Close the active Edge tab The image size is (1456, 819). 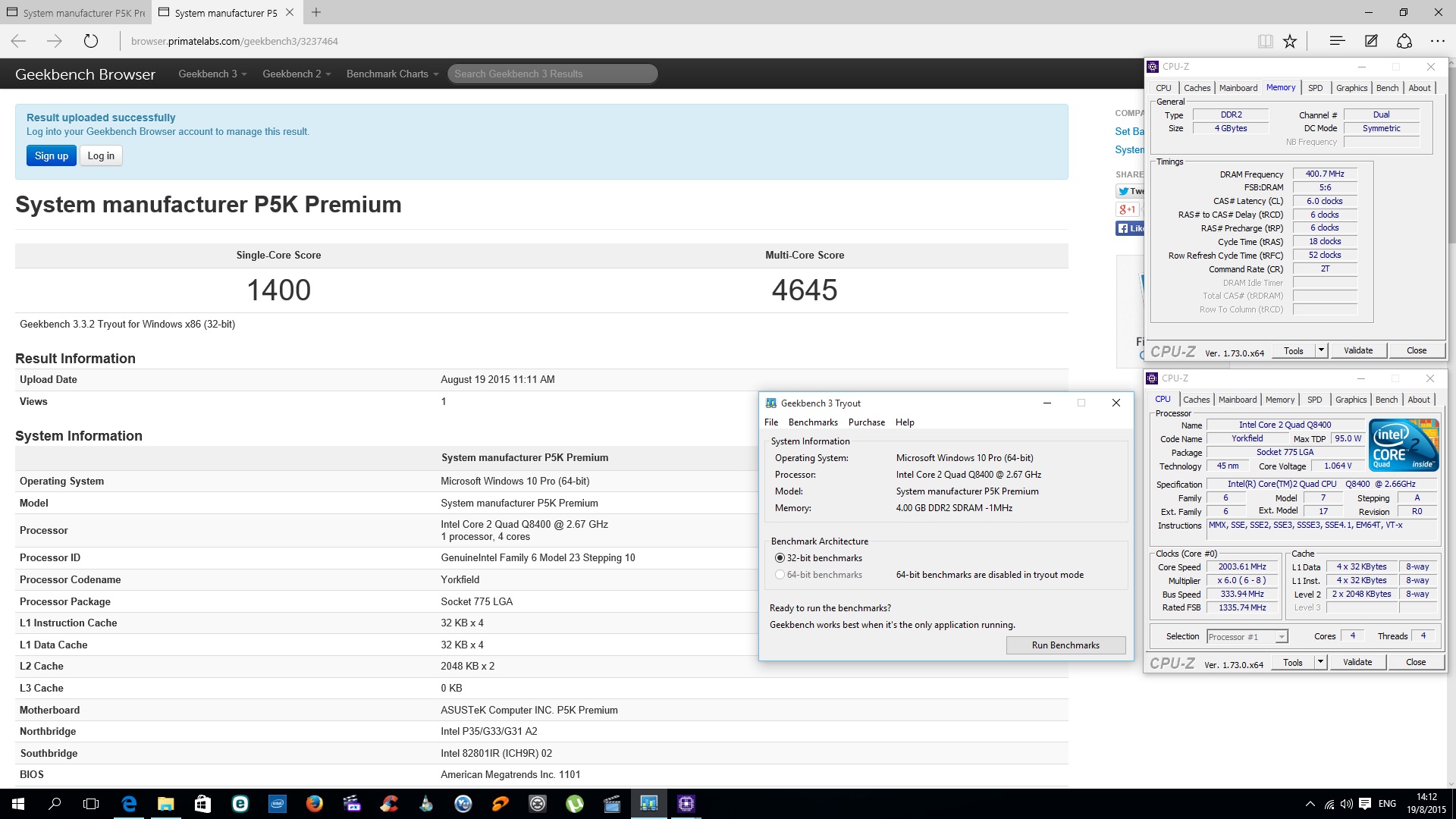click(290, 12)
